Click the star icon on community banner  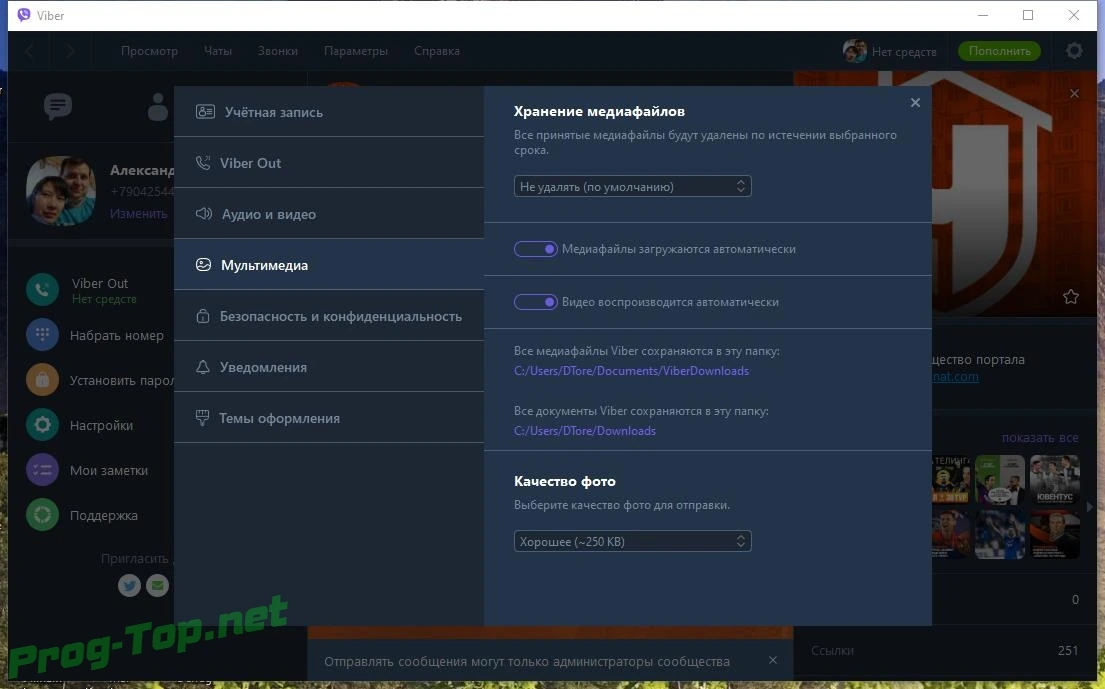pos(1070,297)
